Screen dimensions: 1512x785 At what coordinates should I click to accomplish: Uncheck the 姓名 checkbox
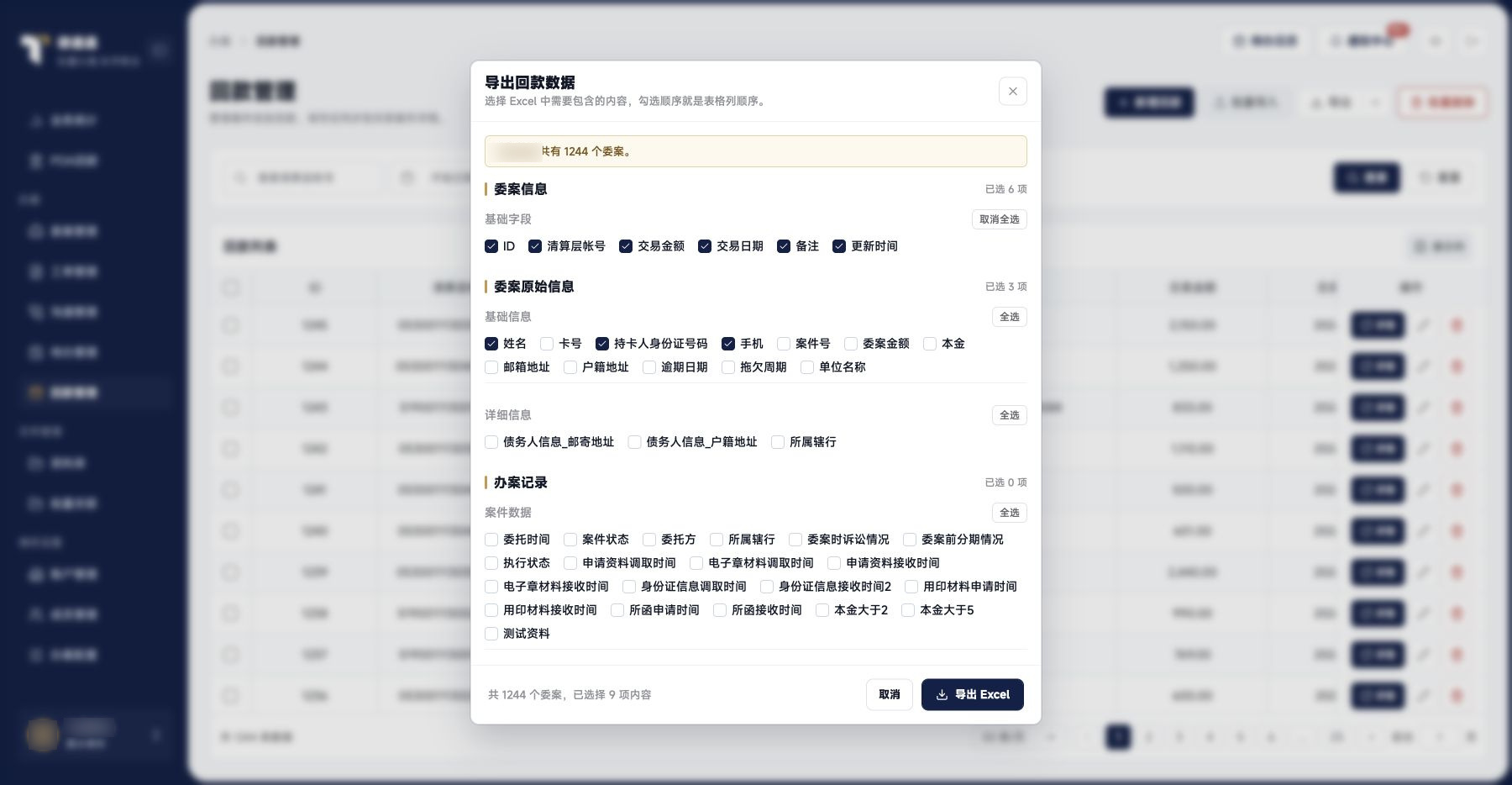click(491, 344)
